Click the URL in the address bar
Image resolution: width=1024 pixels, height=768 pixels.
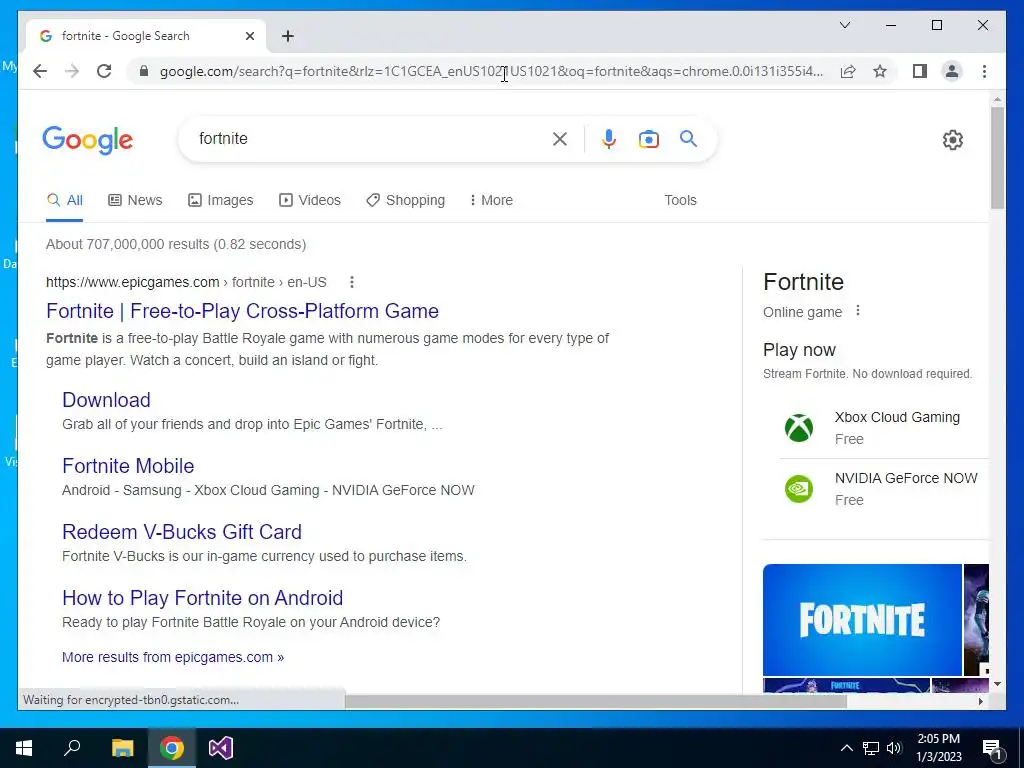(x=491, y=71)
